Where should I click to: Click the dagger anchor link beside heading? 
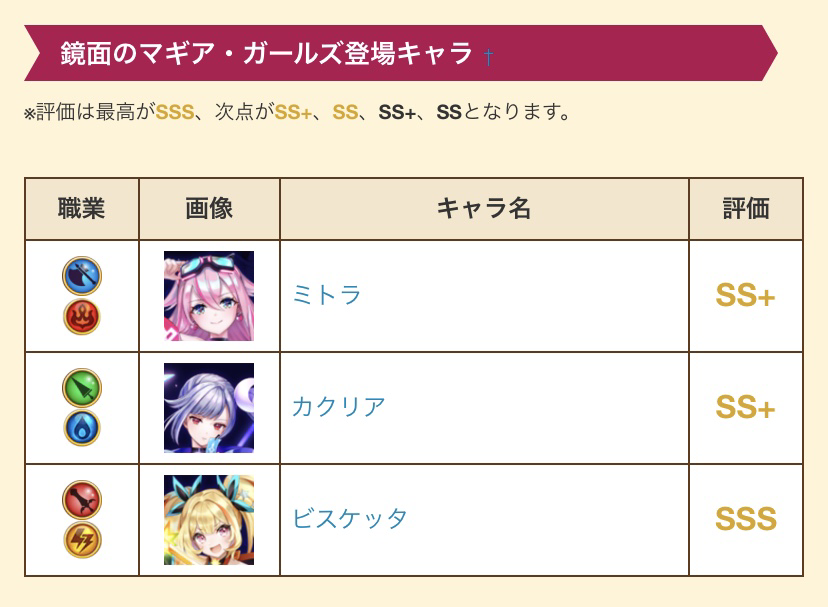pyautogui.click(x=488, y=57)
